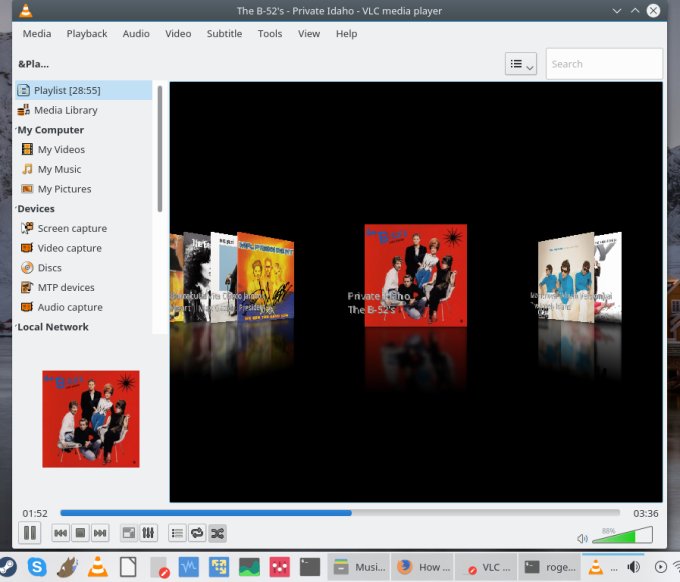Toggle loop repeat mode
Viewport: 680px width, 582px height.
[x=197, y=533]
